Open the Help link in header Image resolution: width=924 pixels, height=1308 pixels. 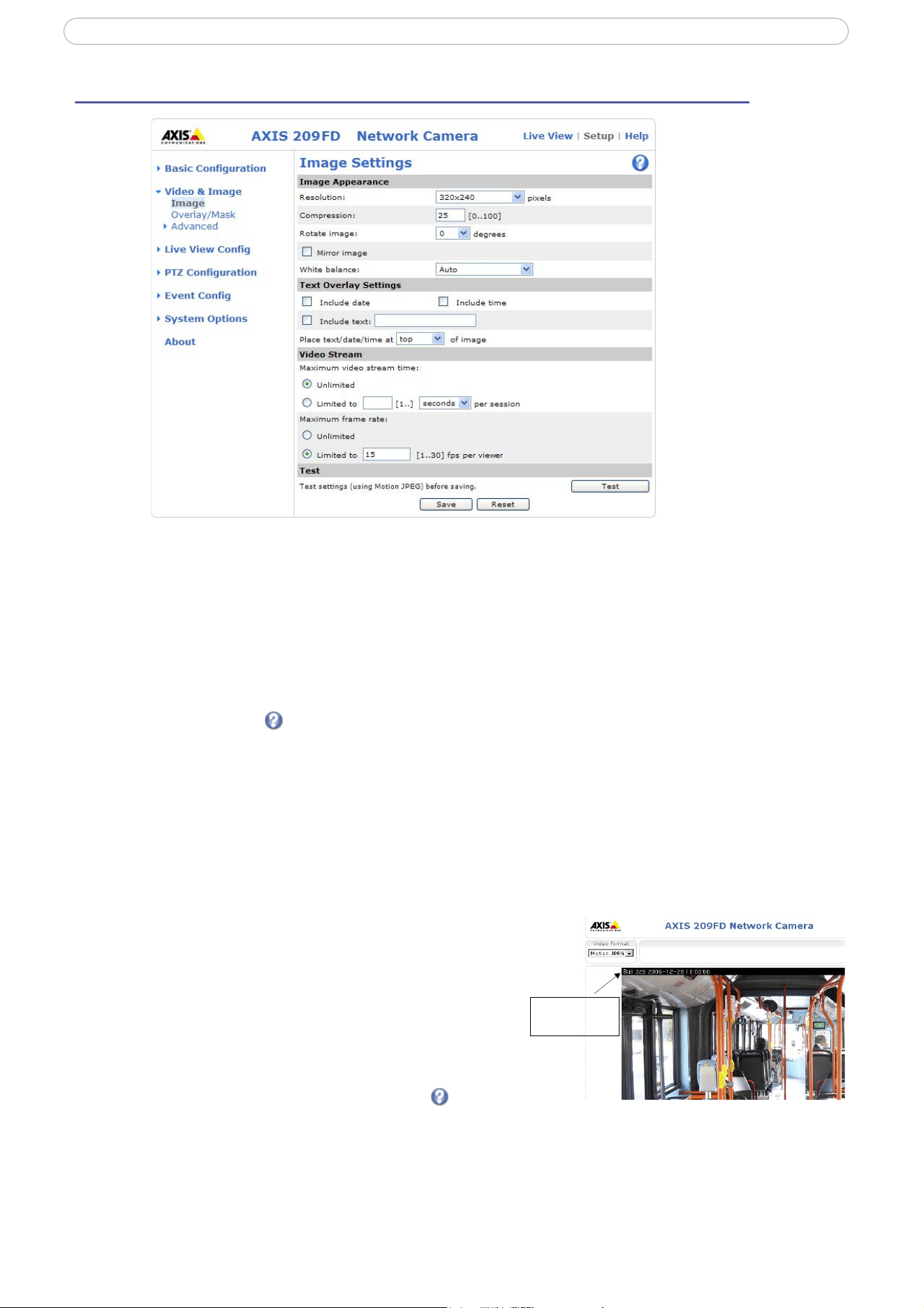pos(636,136)
